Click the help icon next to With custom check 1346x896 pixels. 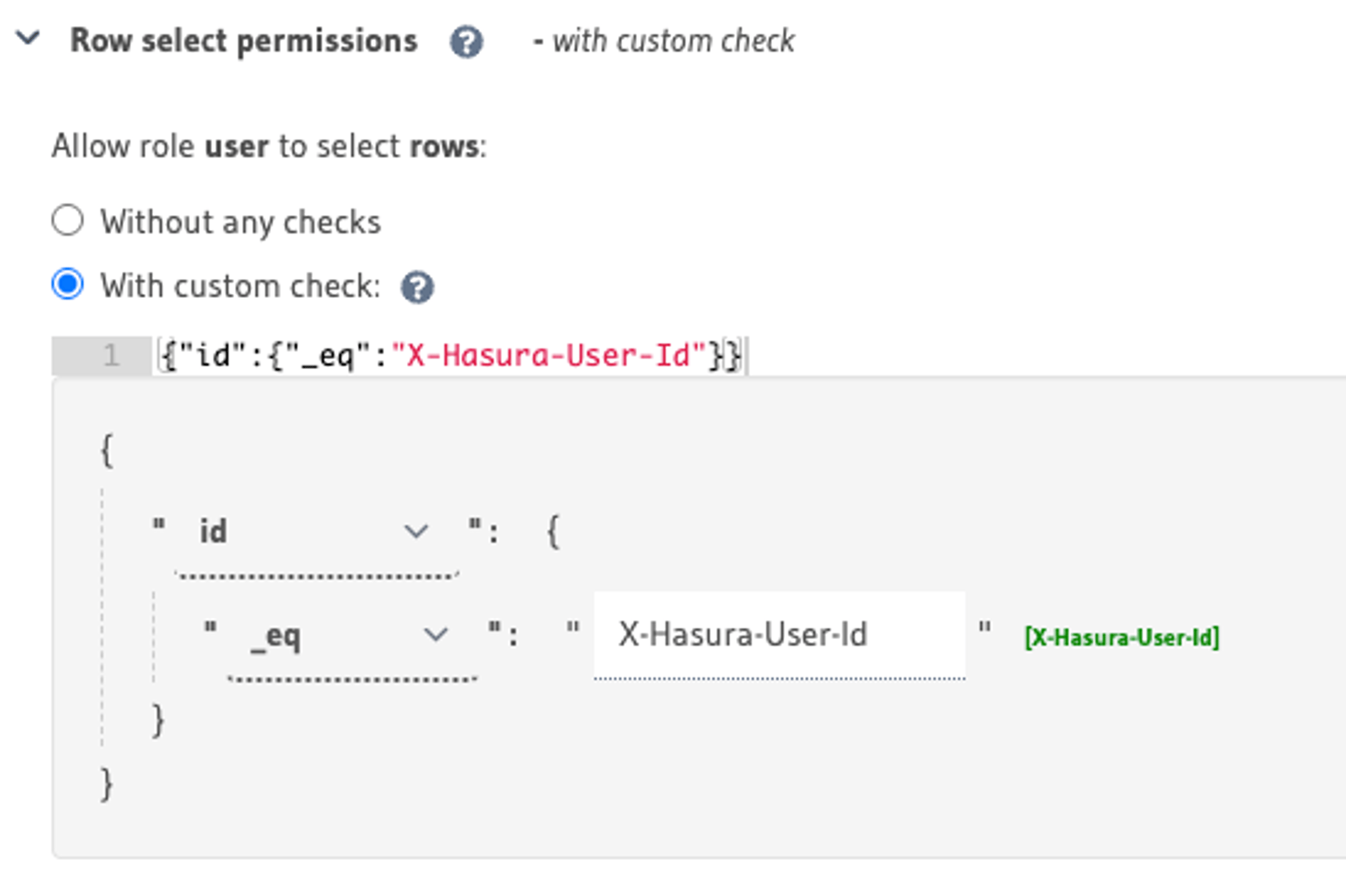click(x=417, y=286)
